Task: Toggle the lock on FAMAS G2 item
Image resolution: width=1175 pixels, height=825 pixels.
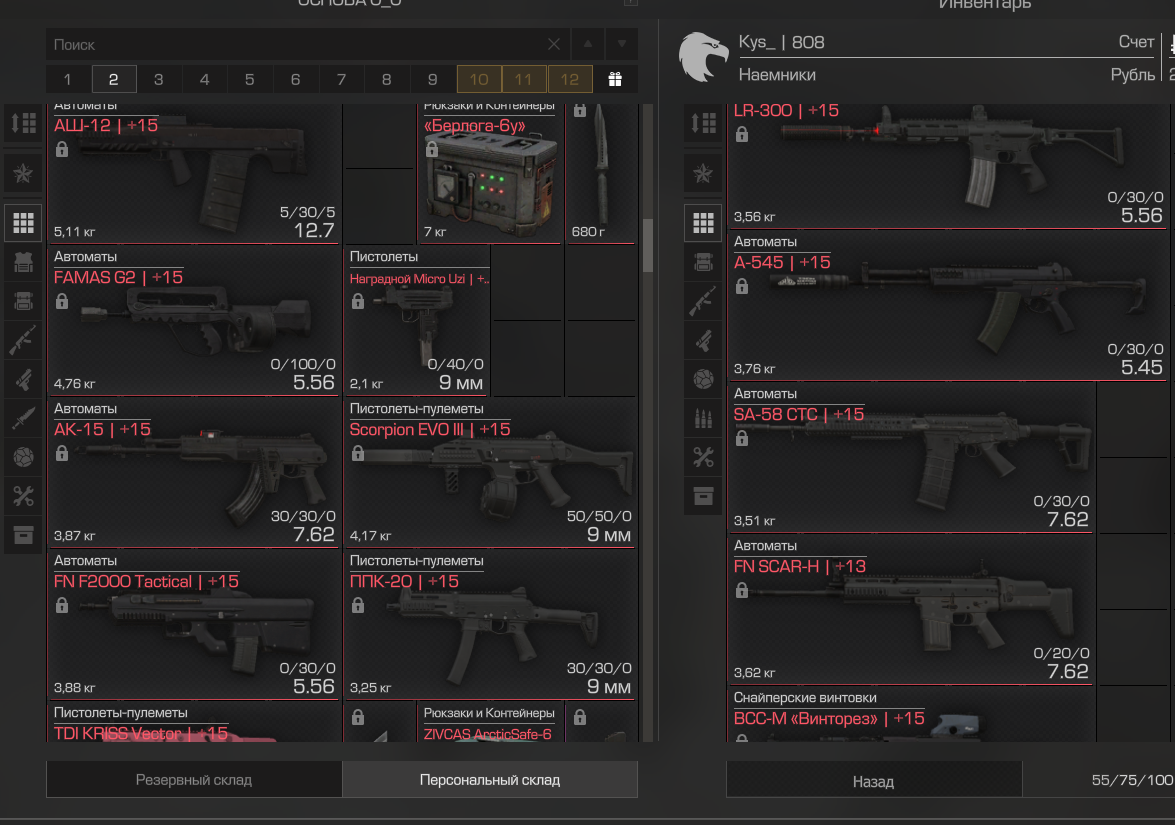Action: tap(62, 301)
